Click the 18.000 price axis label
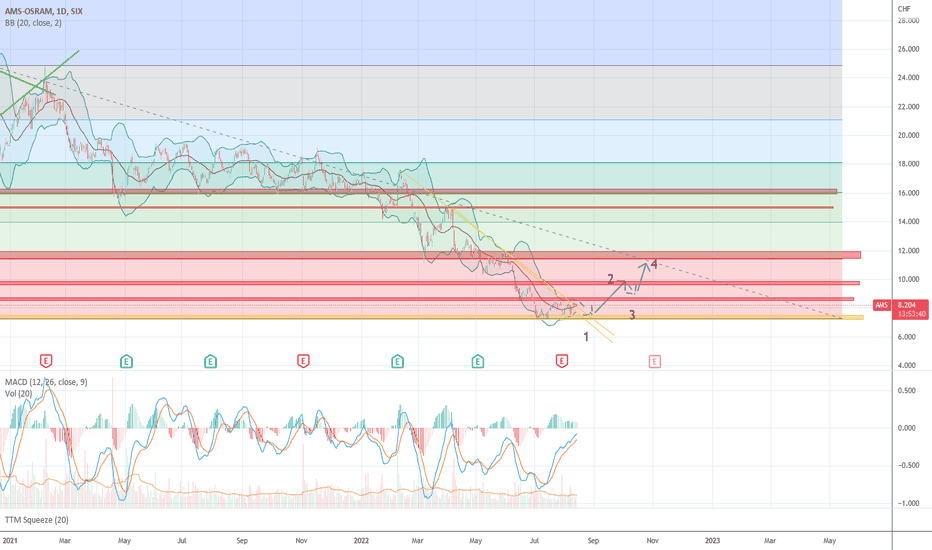932x550 pixels. 908,164
